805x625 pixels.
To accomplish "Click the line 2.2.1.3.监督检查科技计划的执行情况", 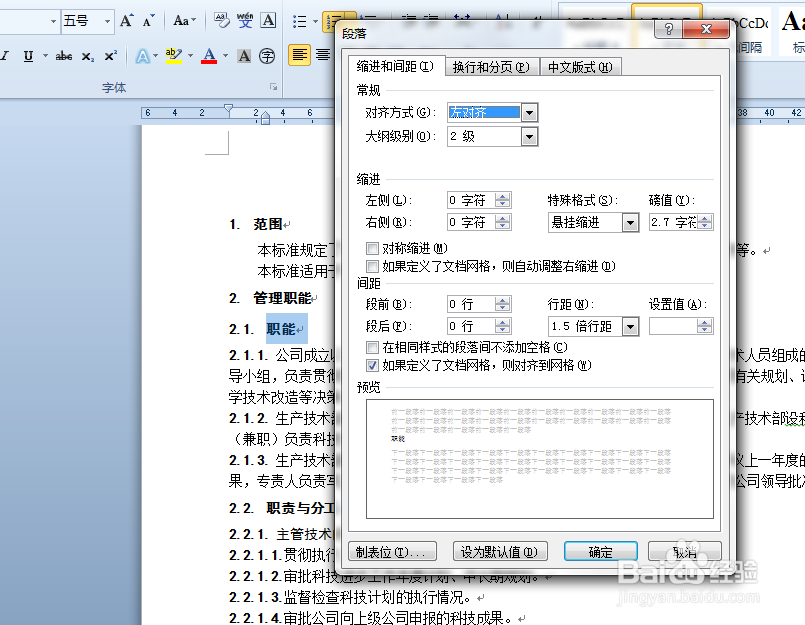I will (x=350, y=597).
